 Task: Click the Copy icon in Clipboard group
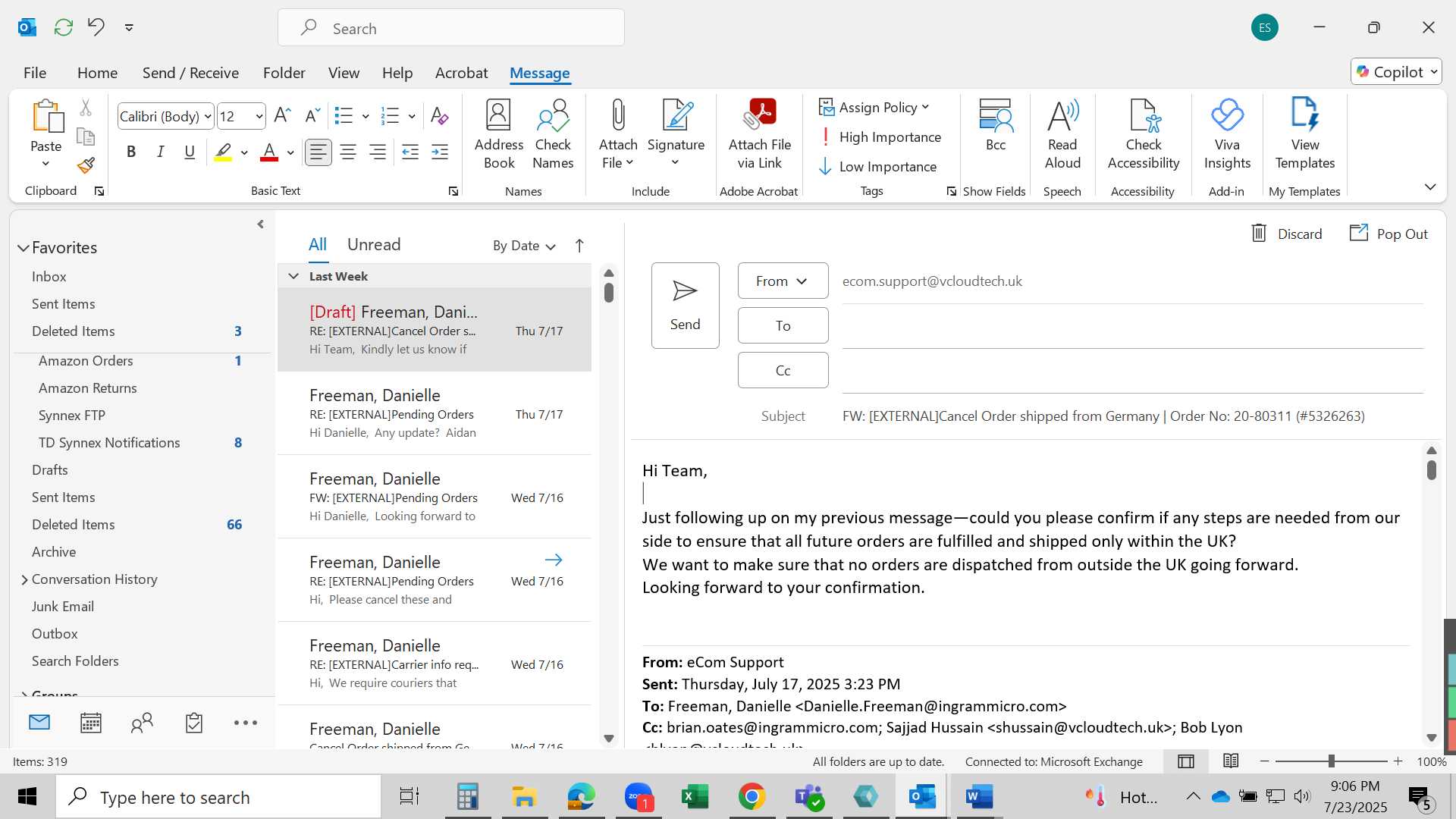click(86, 136)
